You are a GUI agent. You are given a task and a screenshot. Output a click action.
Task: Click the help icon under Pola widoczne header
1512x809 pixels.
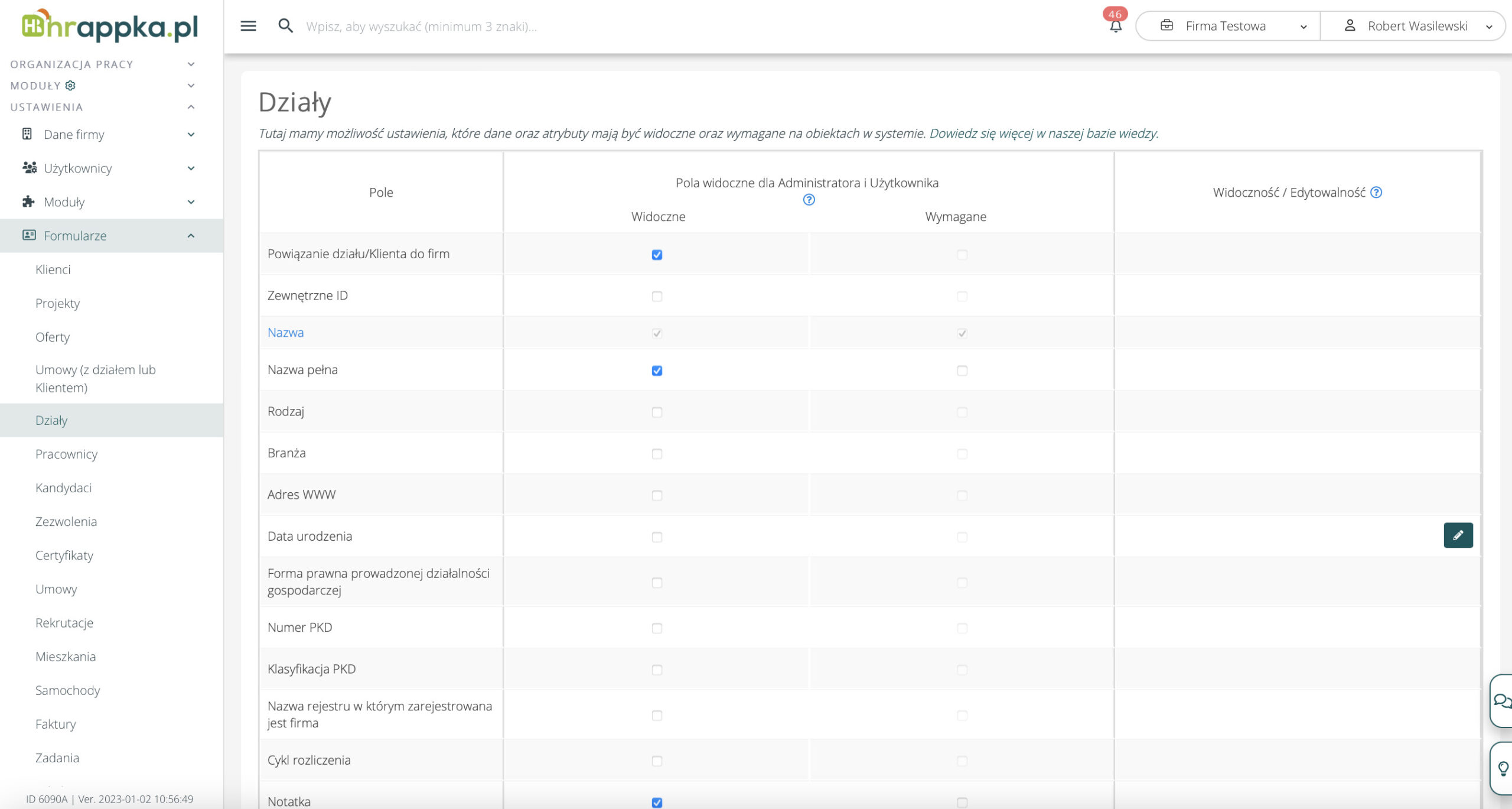click(809, 200)
